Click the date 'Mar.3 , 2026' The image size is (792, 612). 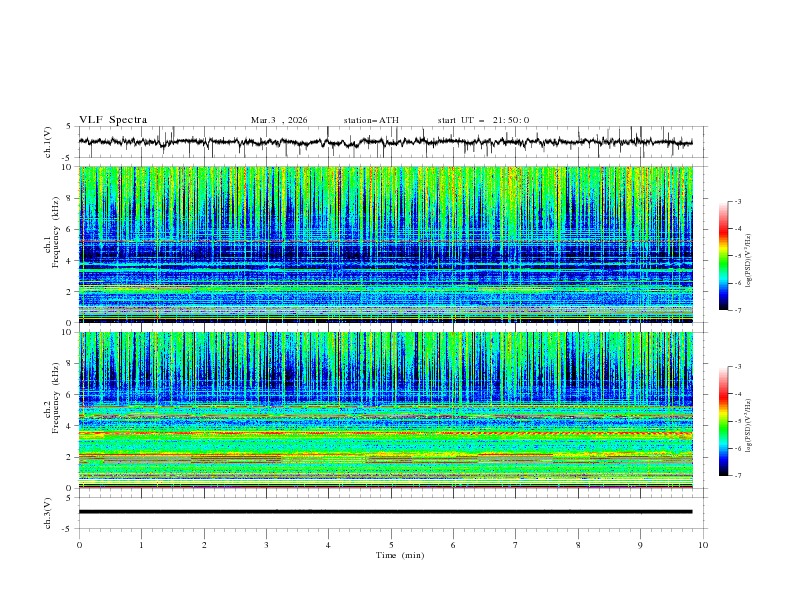pyautogui.click(x=279, y=120)
